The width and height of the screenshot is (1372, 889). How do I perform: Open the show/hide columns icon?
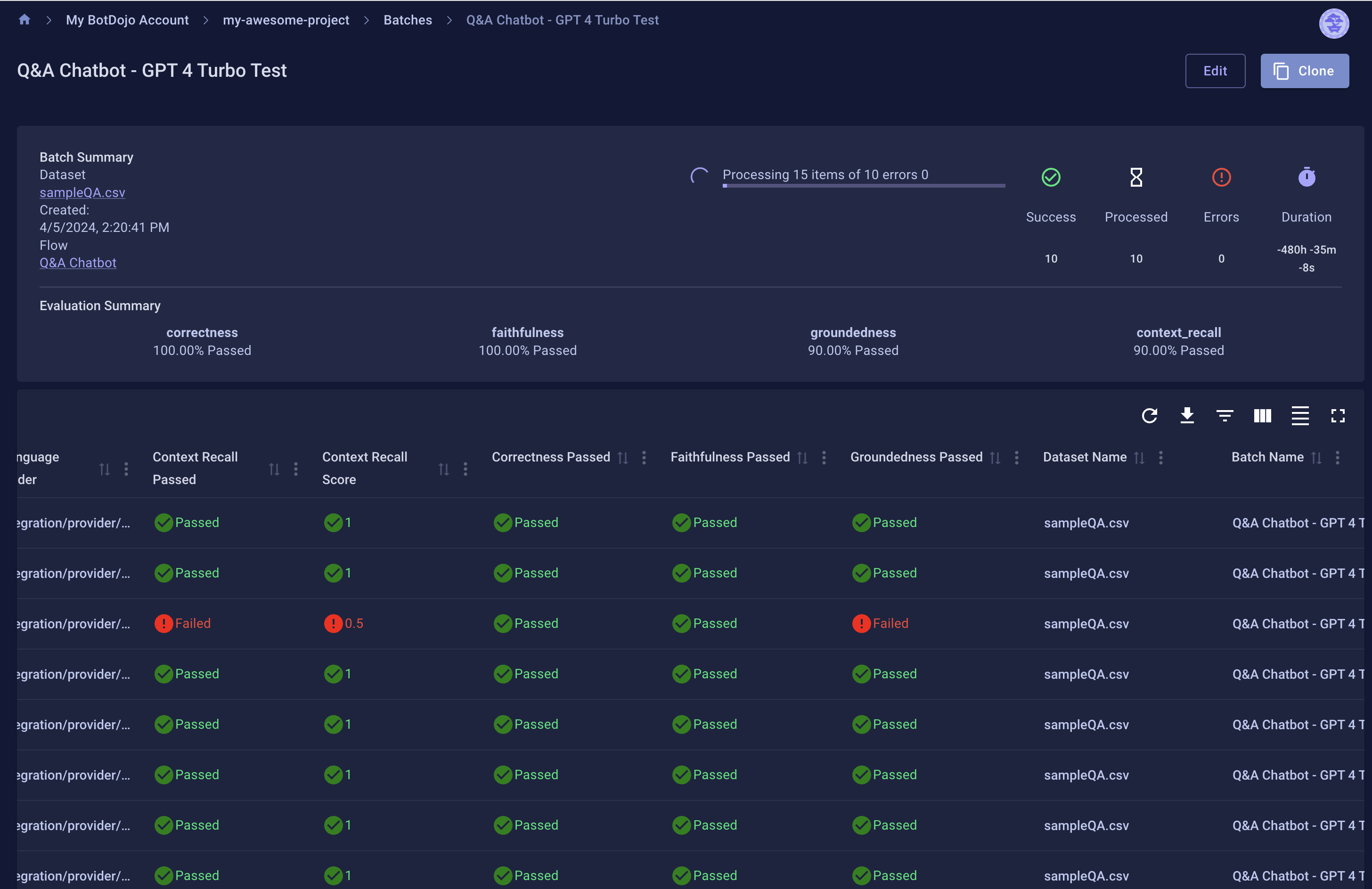click(x=1263, y=415)
